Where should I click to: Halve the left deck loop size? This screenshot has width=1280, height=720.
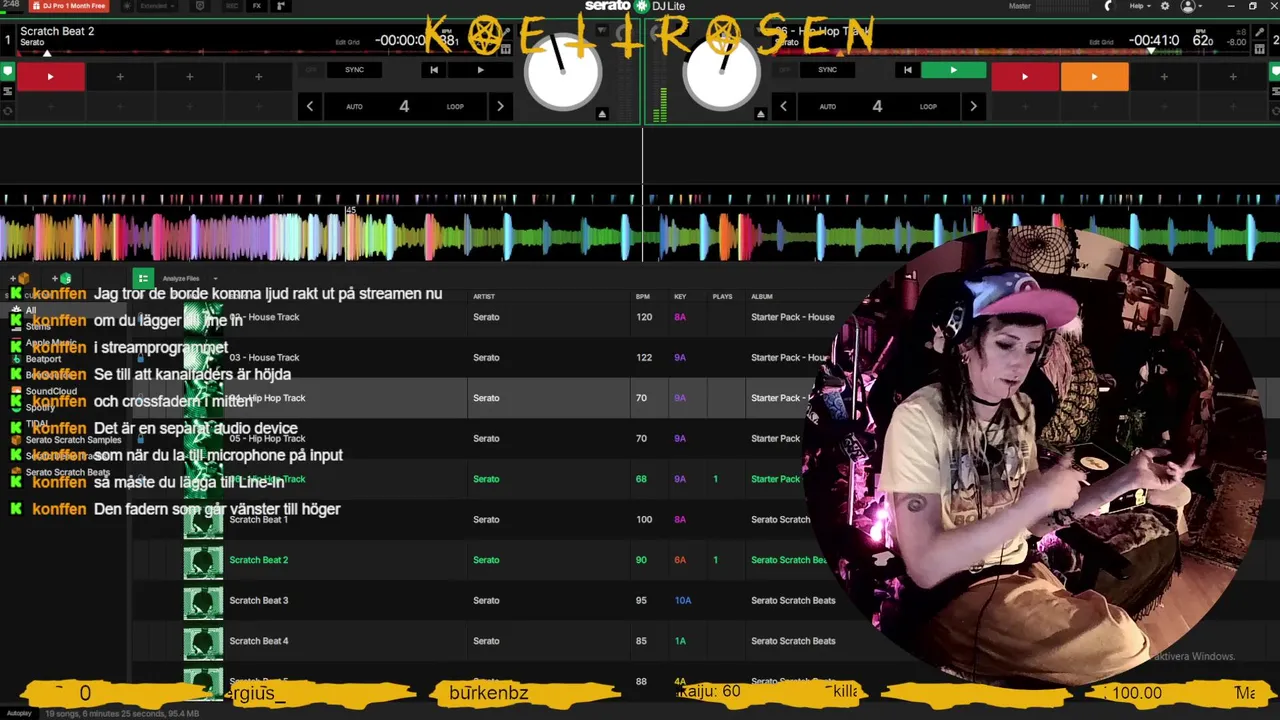pos(310,106)
